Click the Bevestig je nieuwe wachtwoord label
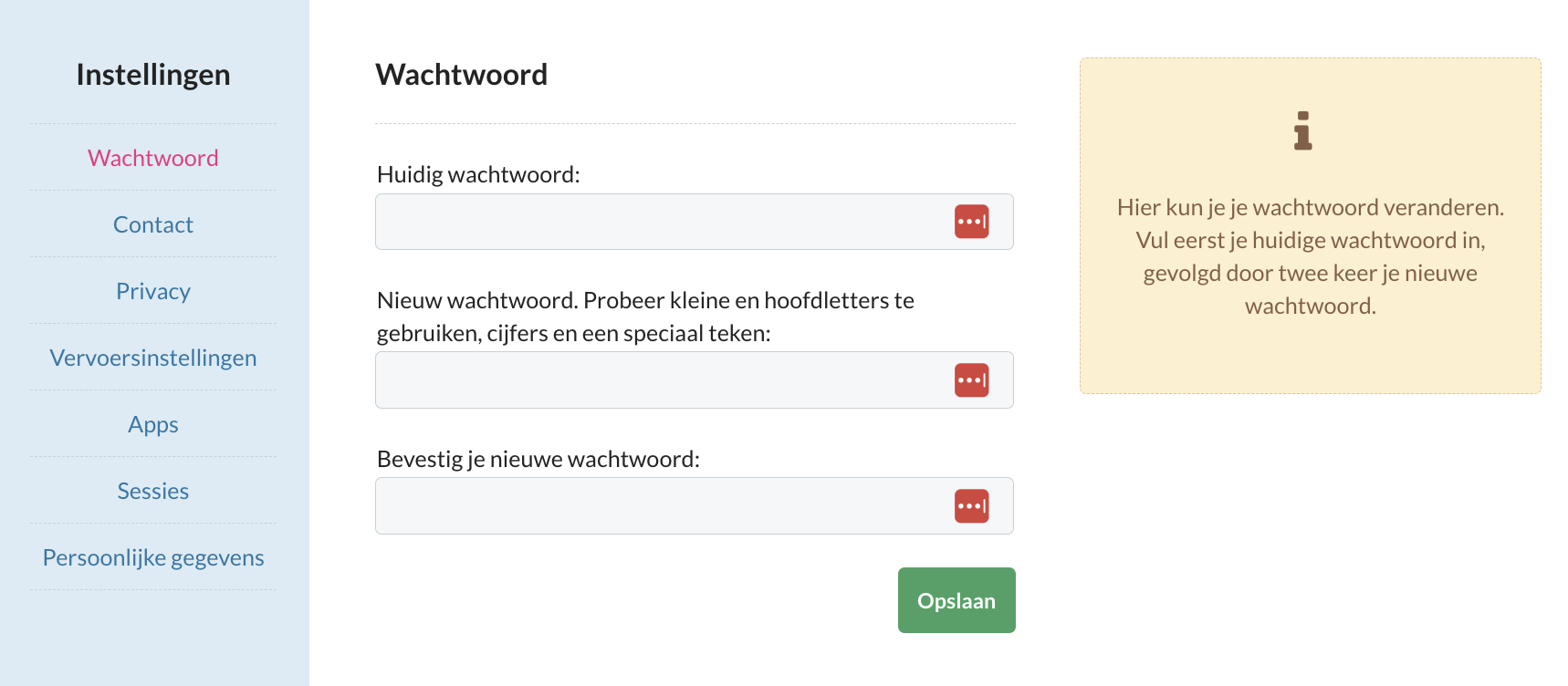 (x=538, y=459)
